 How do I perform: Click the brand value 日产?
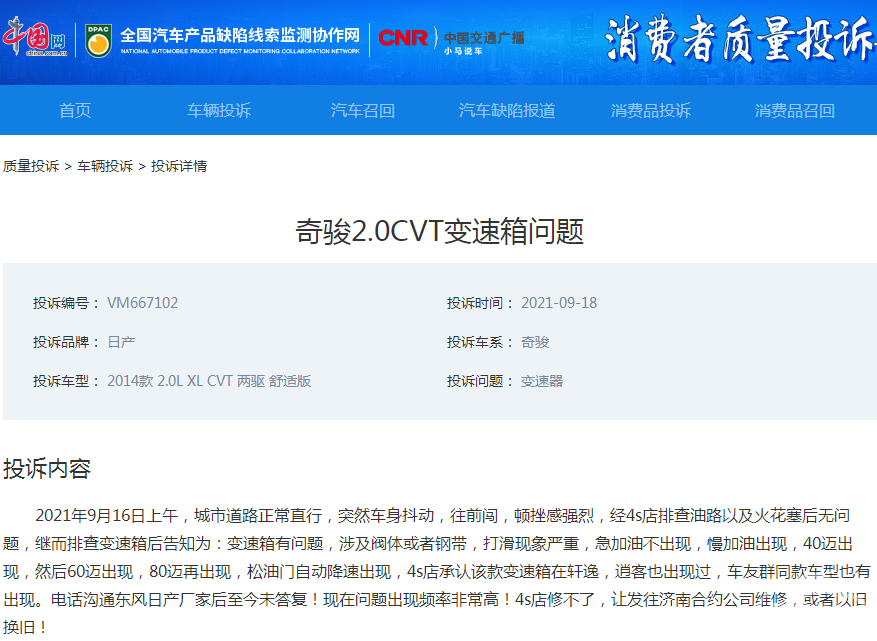[121, 342]
